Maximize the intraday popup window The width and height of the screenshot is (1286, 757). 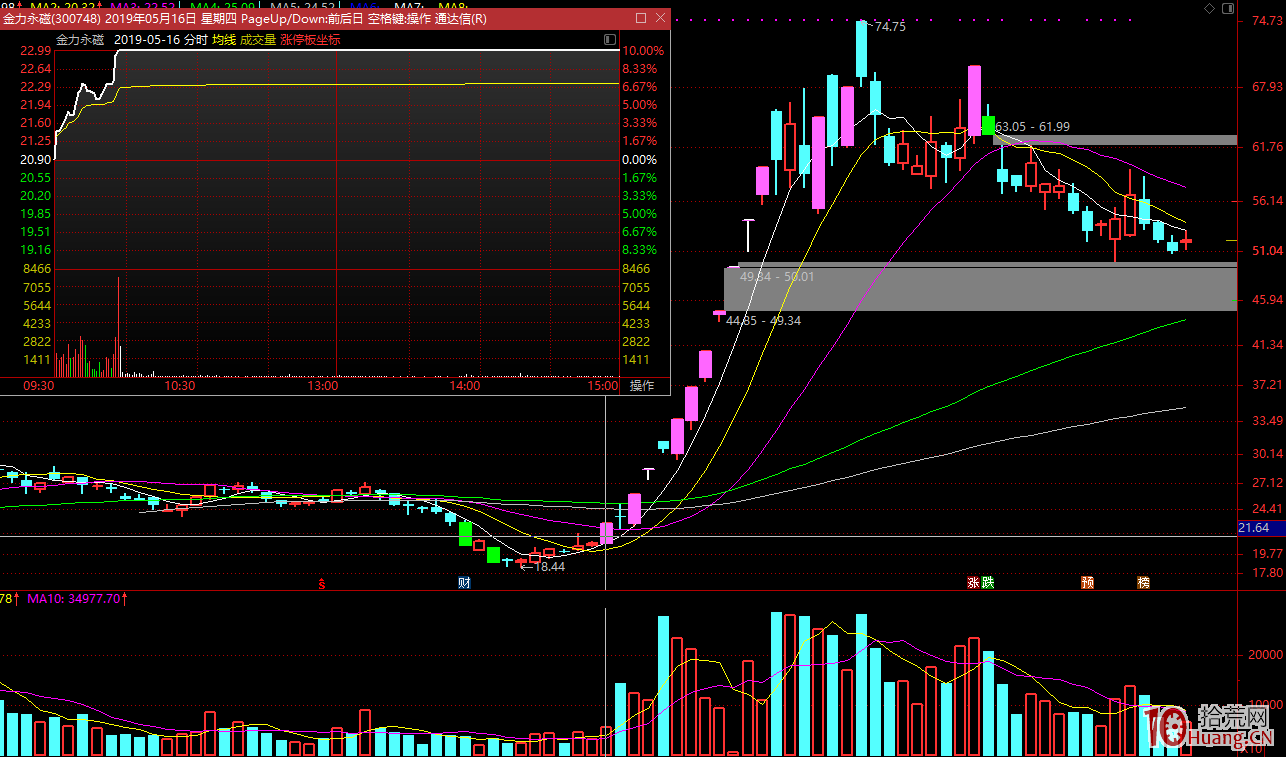click(x=641, y=19)
